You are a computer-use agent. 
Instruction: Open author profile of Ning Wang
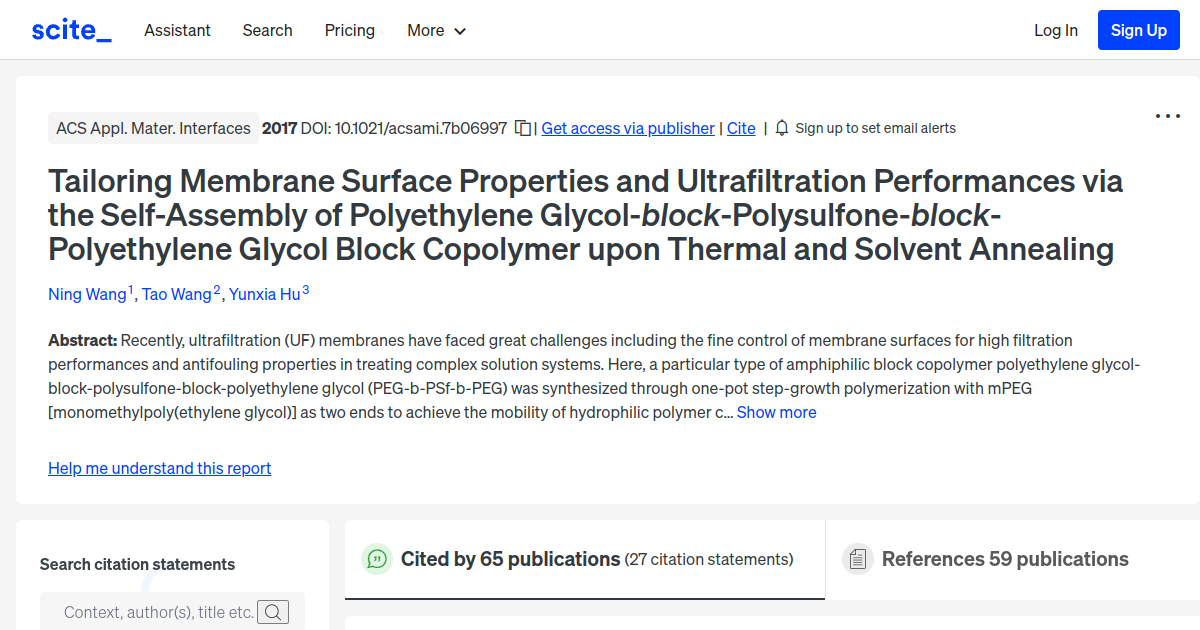click(87, 294)
